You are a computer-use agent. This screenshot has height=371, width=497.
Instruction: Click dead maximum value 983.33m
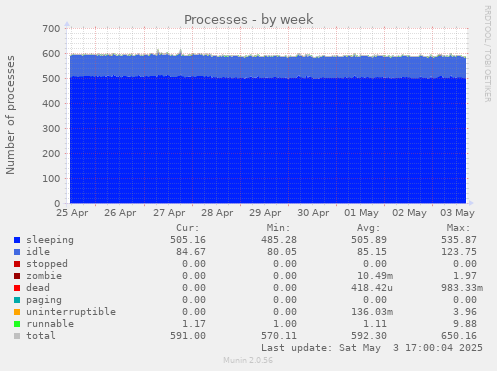coord(462,288)
